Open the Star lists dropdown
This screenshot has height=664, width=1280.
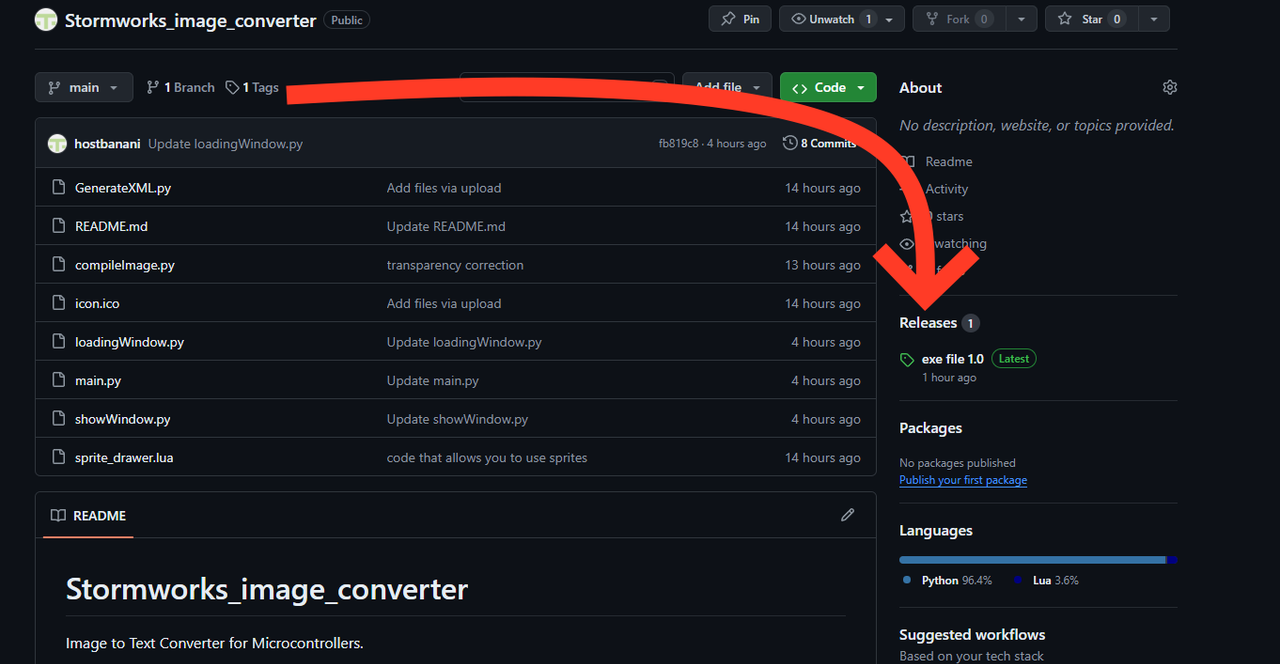tap(1154, 19)
